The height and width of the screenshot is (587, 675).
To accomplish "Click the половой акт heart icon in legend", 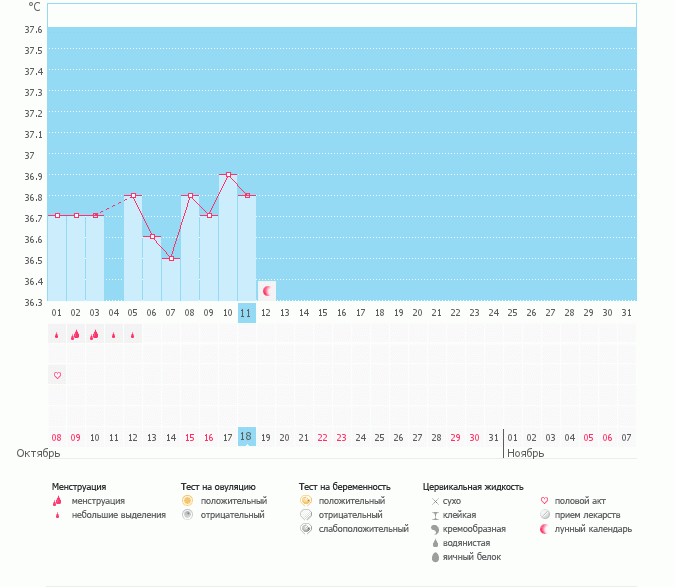I will (x=544, y=500).
